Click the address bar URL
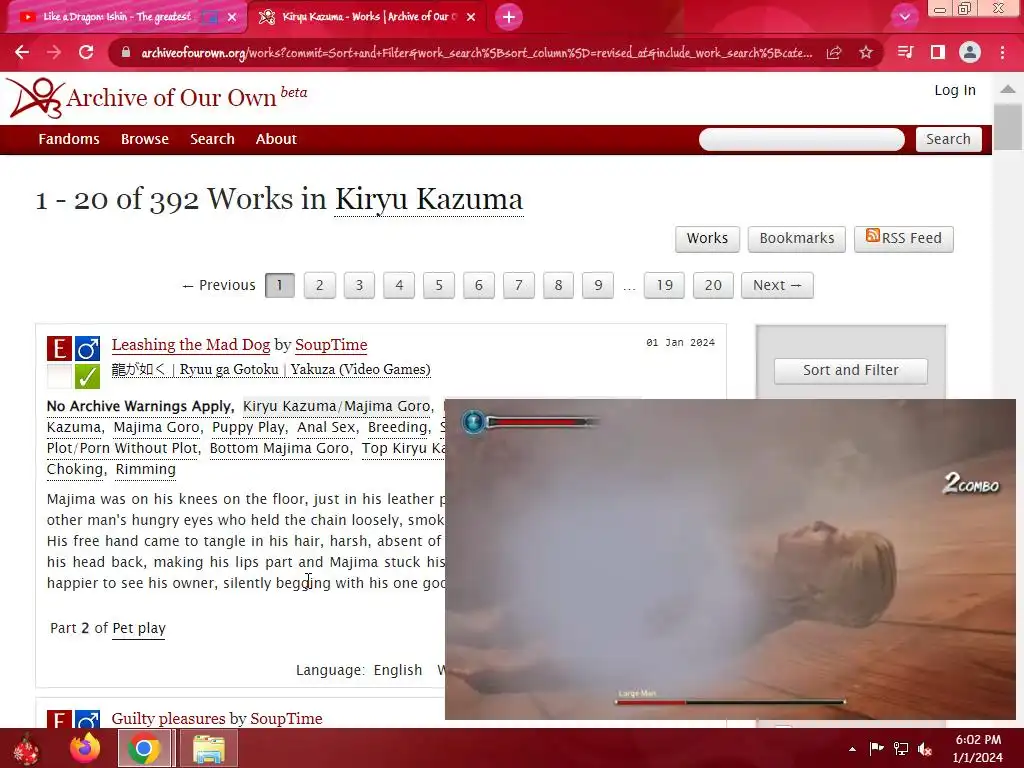This screenshot has width=1024, height=768. click(477, 53)
